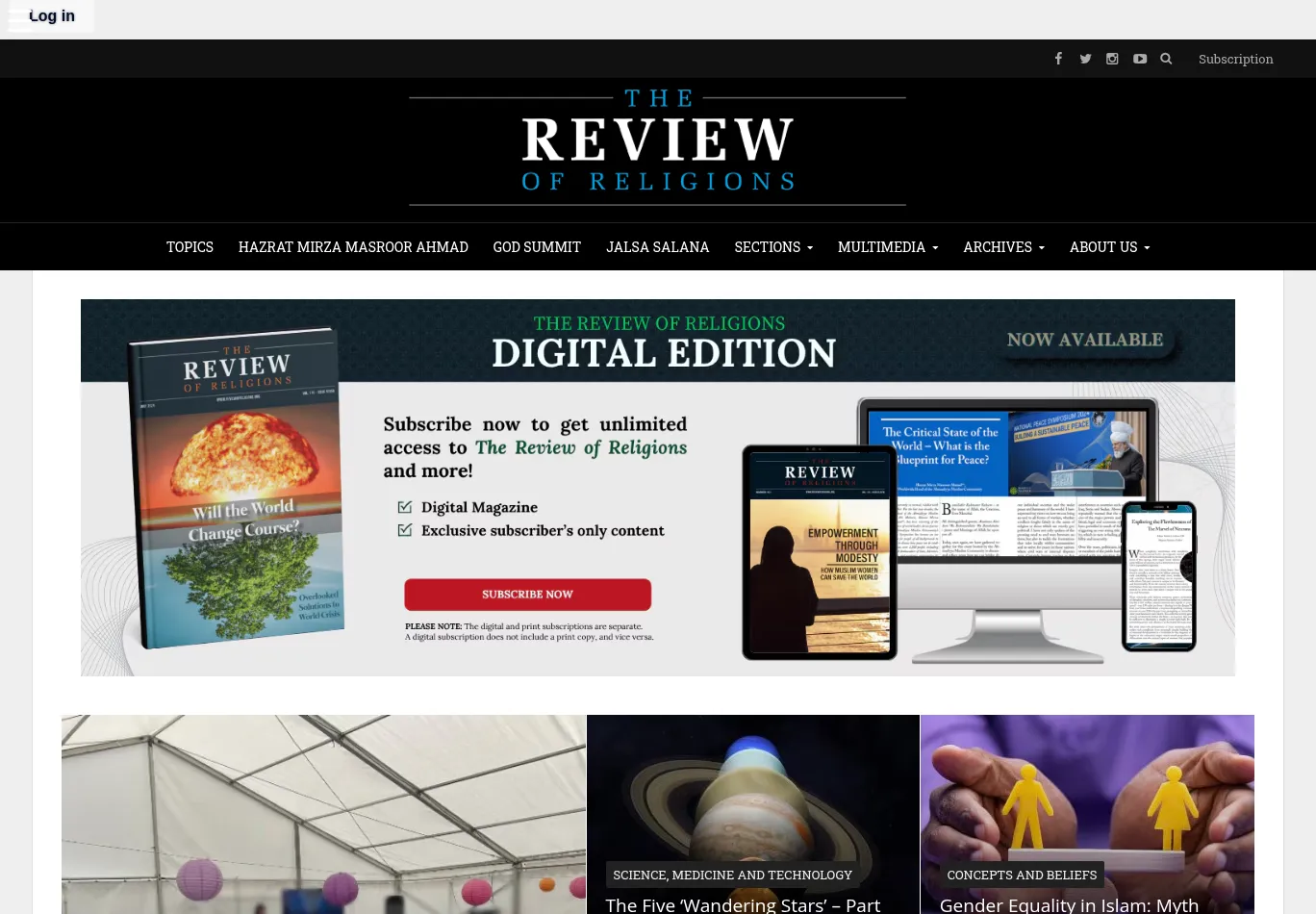Expand the Multimedia dropdown menu
Screen dimensions: 1316x914
[887, 247]
